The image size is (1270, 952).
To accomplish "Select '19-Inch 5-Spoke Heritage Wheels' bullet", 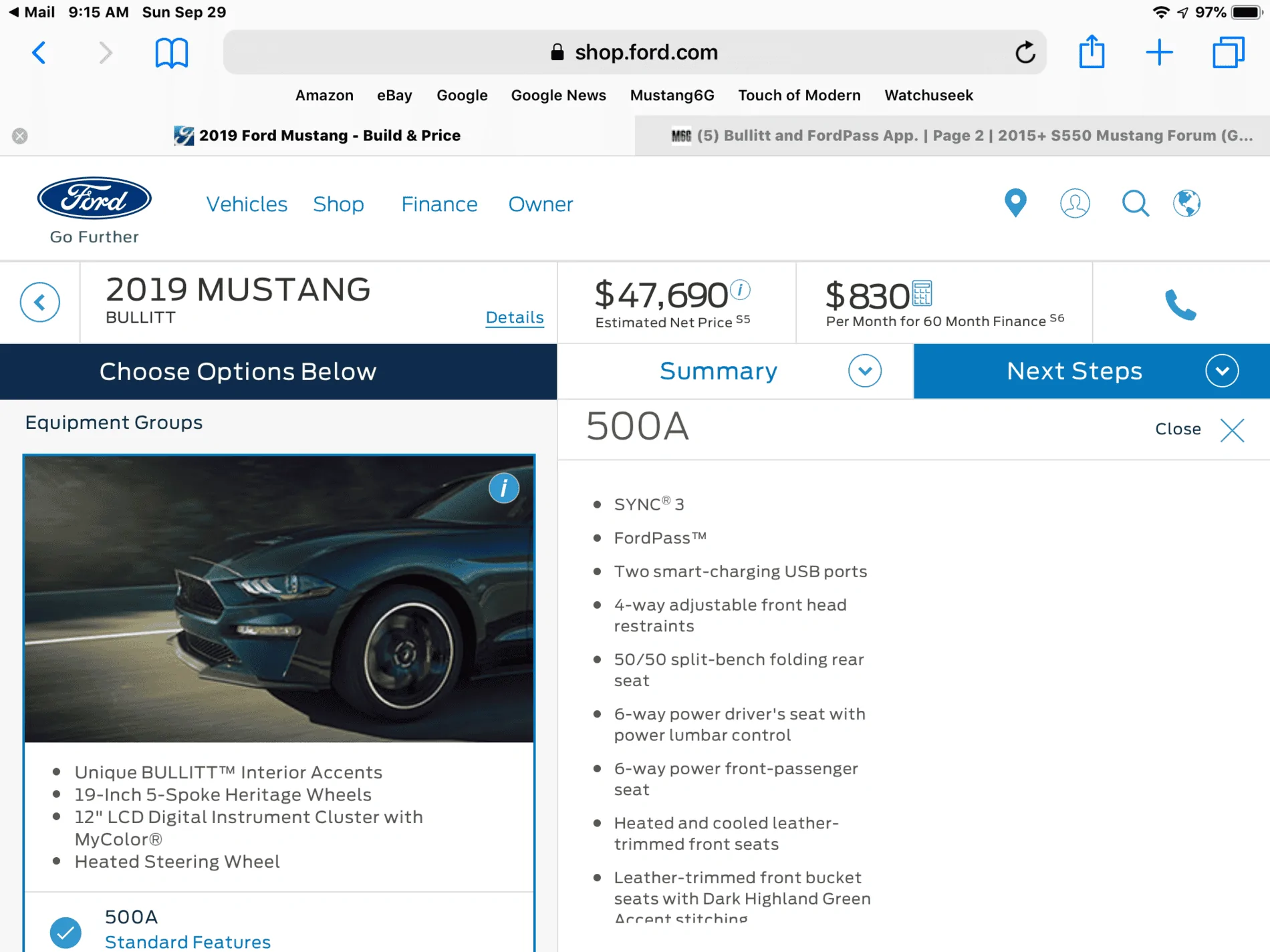I will pos(223,794).
